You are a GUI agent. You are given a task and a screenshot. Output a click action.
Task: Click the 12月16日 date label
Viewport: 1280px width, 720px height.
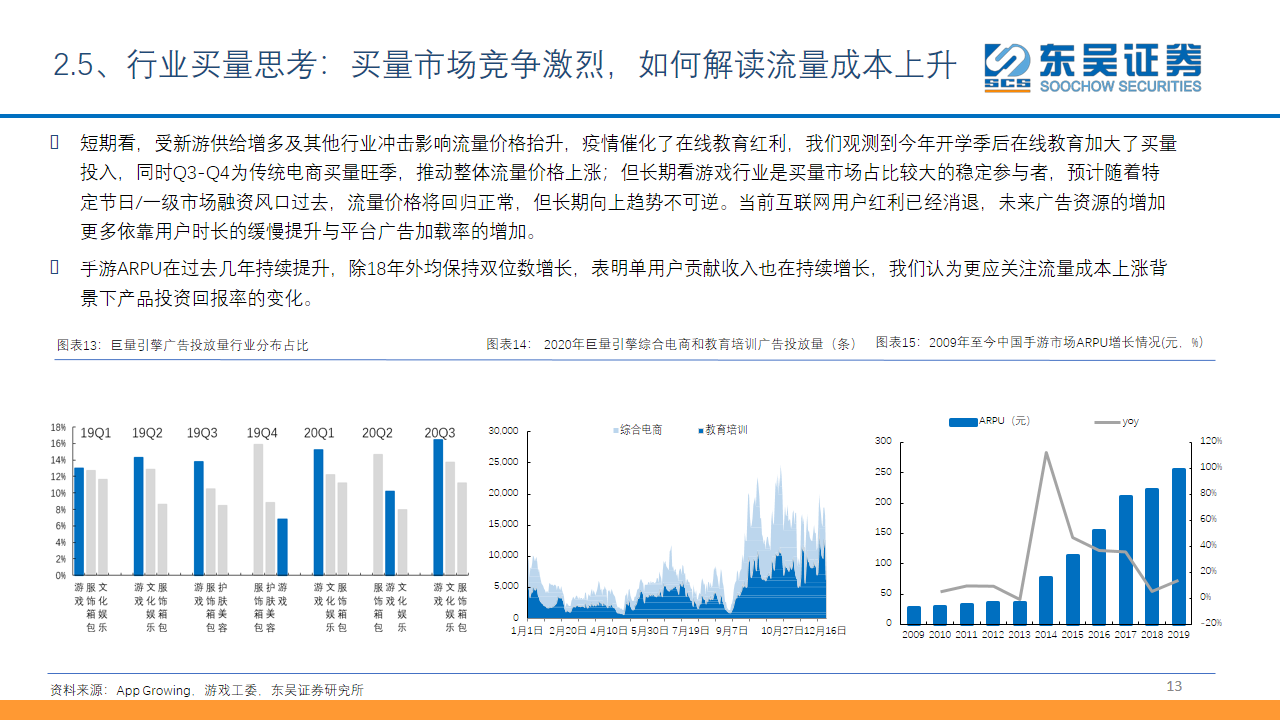click(x=826, y=631)
